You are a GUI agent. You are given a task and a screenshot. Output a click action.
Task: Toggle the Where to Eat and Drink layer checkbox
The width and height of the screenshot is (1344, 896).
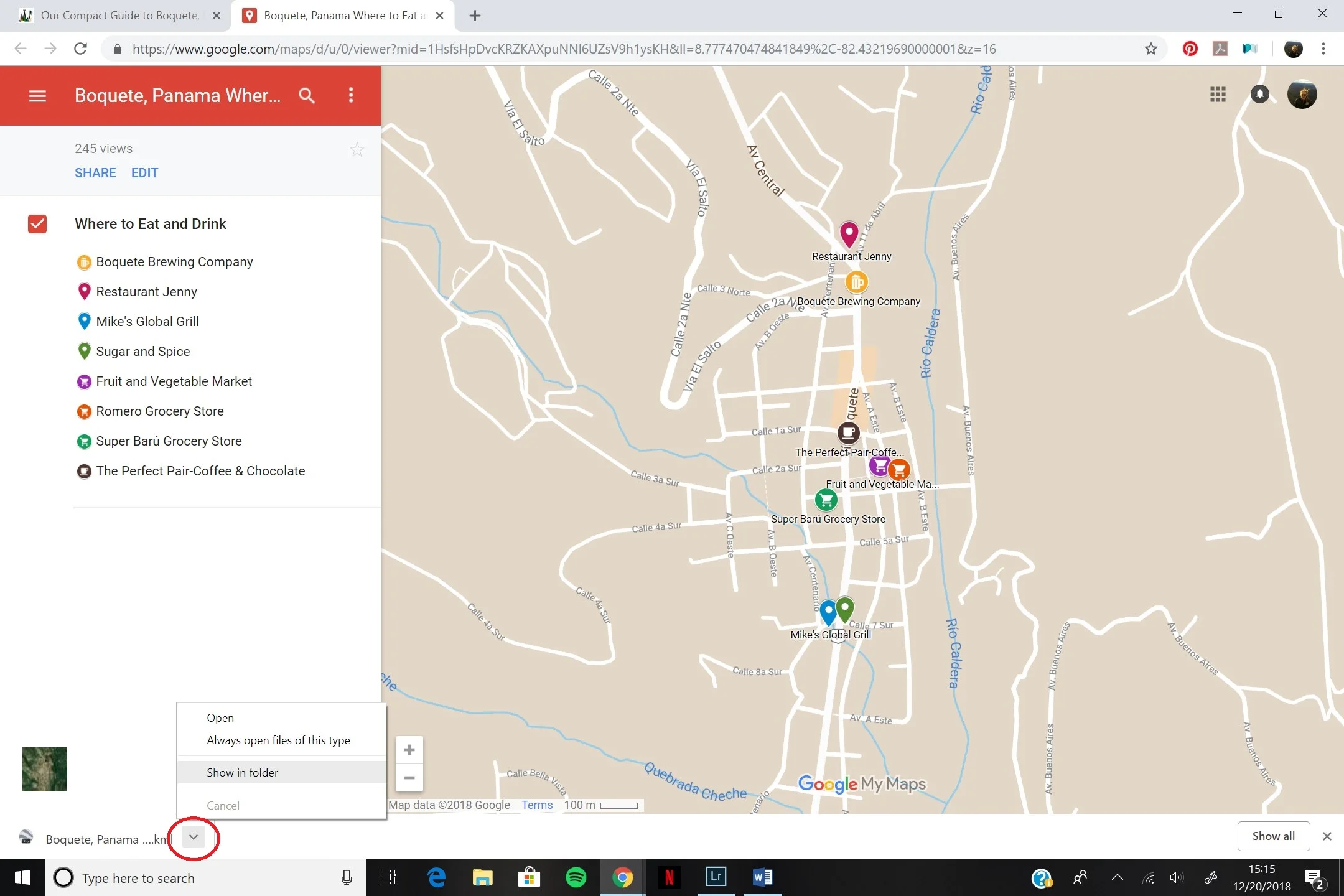(x=37, y=224)
